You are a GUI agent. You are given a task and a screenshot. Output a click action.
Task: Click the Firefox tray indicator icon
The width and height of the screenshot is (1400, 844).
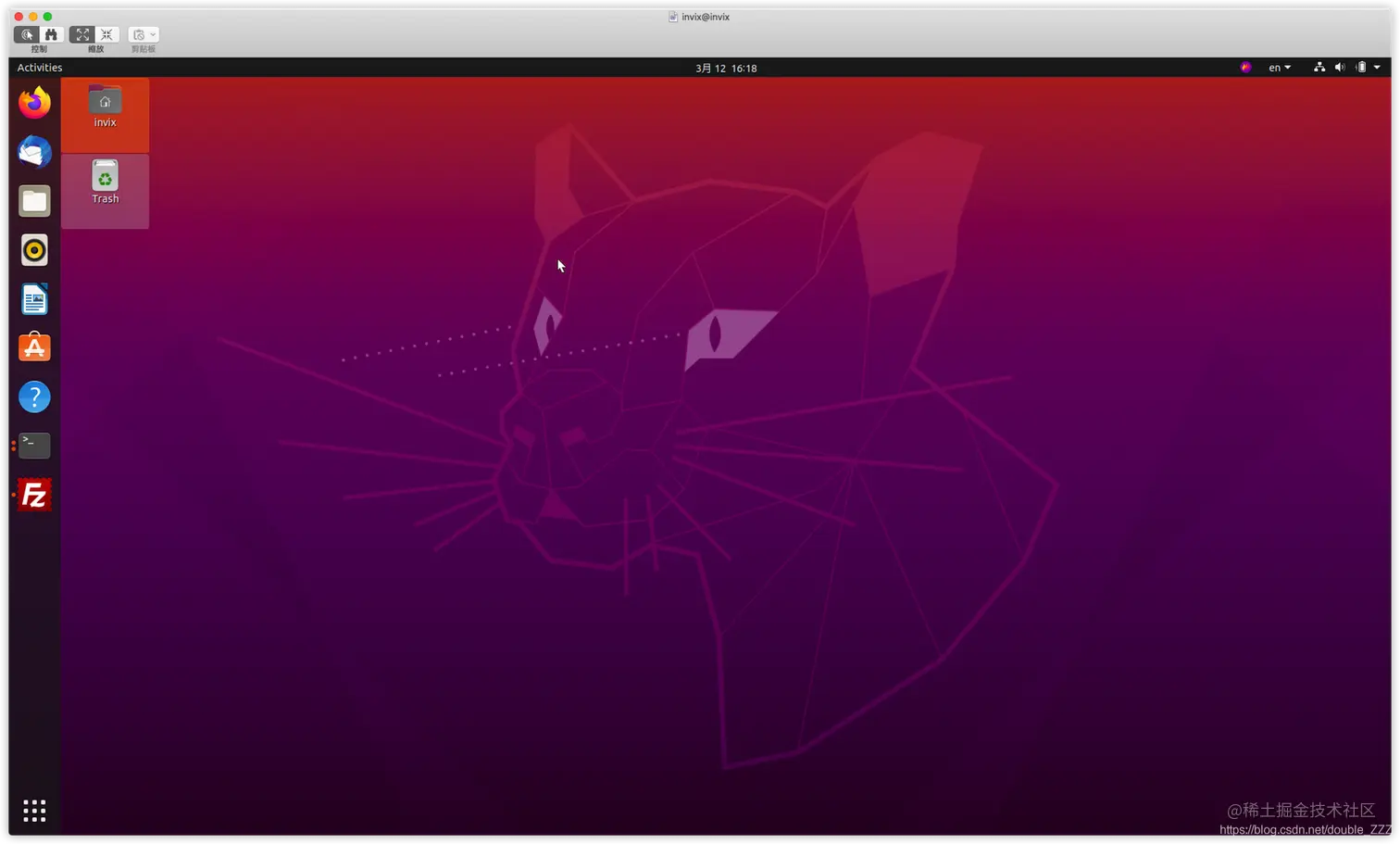pos(1245,68)
